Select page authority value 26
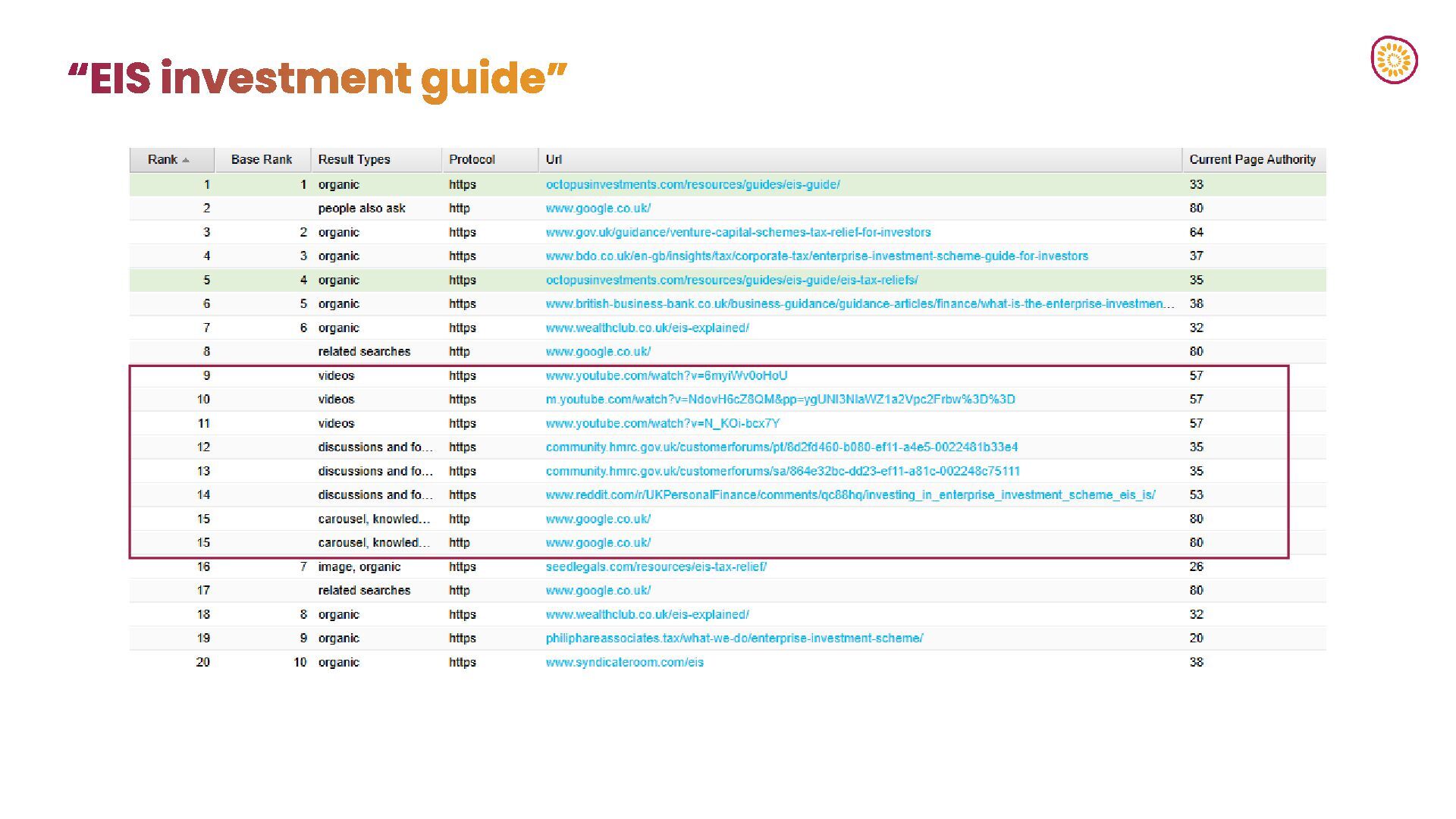1456x819 pixels. point(1196,566)
